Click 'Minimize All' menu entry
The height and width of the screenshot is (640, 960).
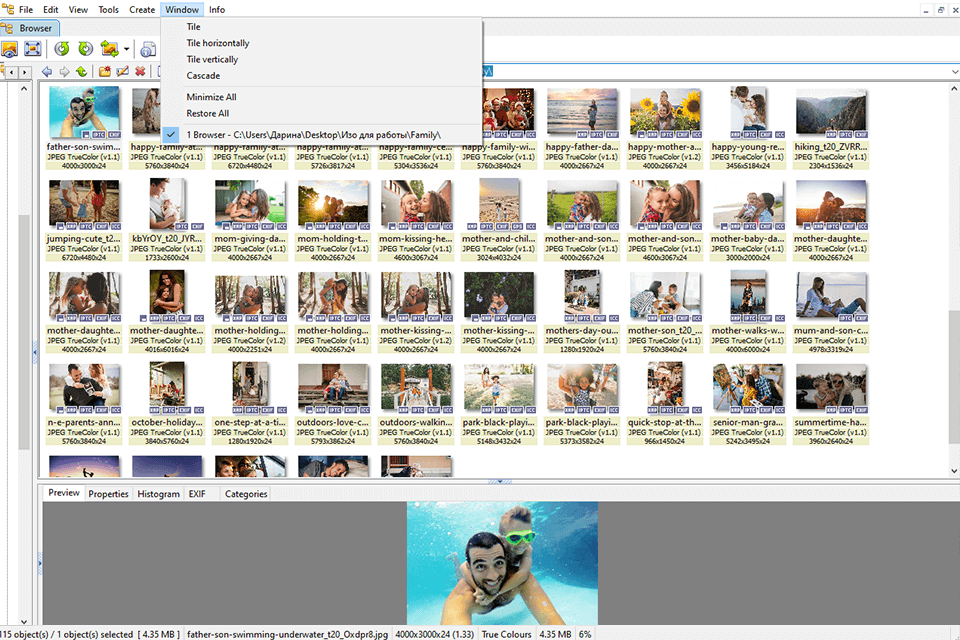[211, 97]
